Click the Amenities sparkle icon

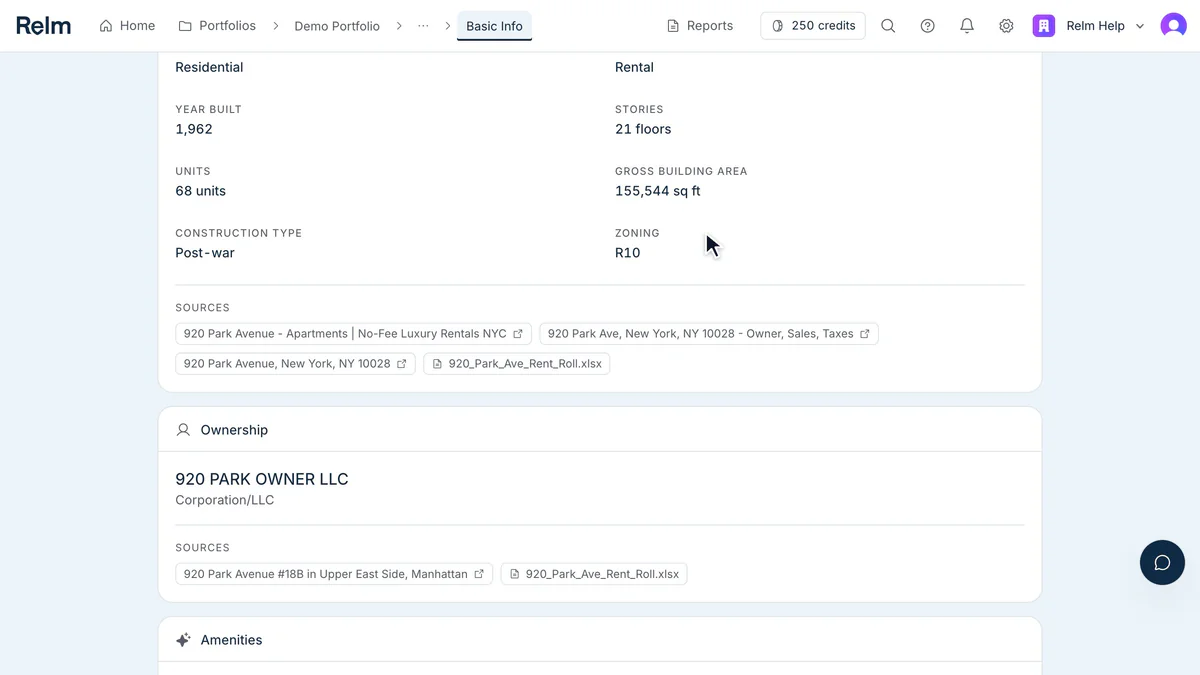point(183,640)
